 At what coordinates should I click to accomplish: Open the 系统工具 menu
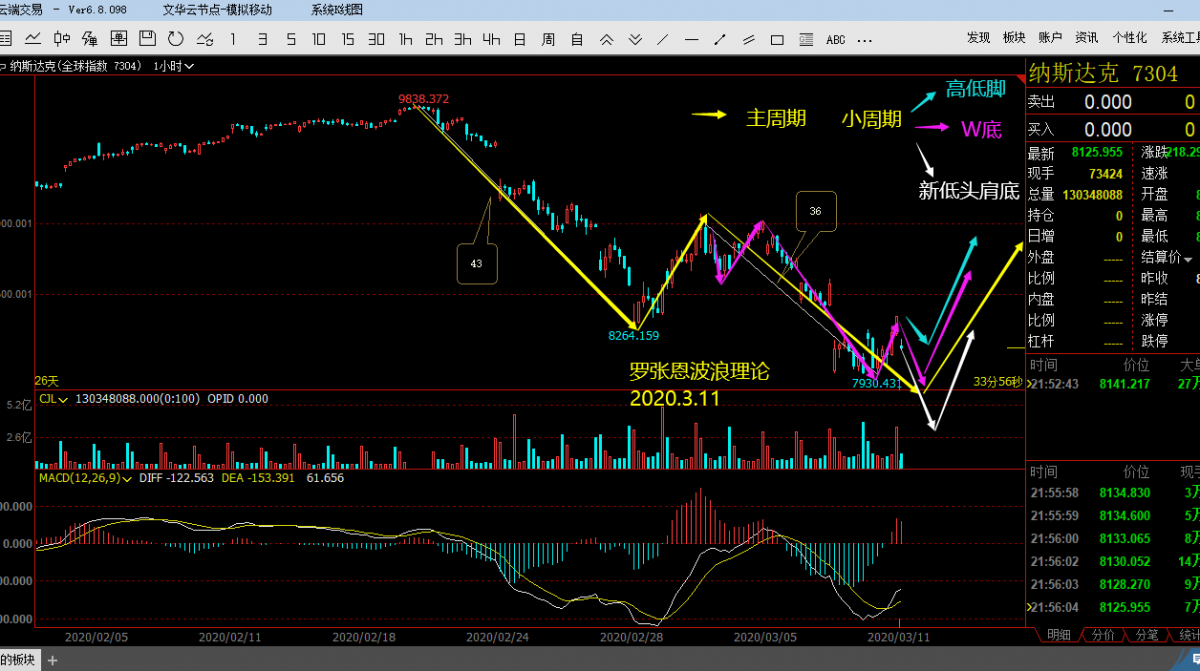[1181, 38]
